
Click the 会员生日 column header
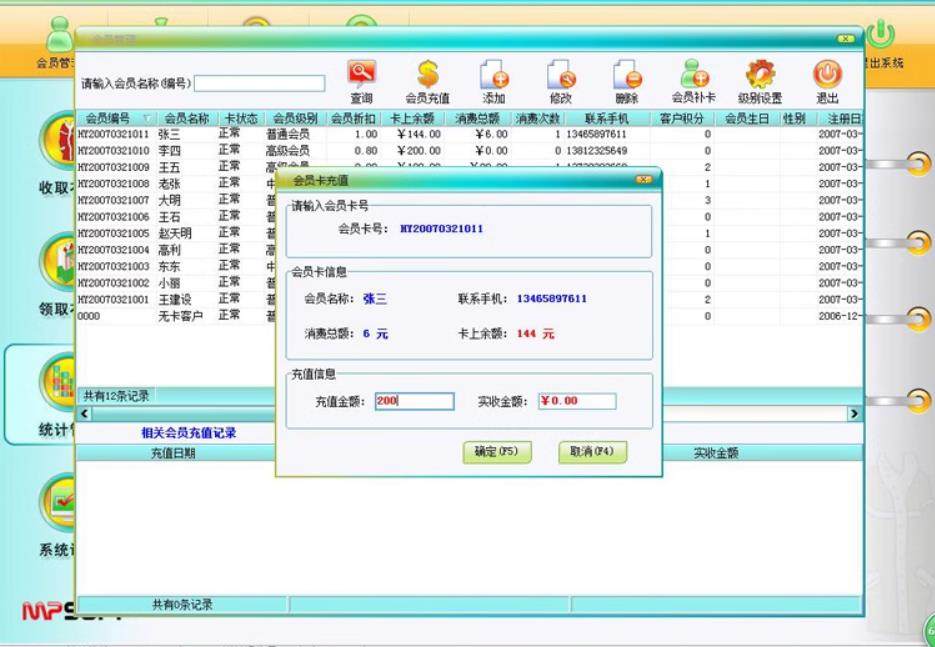coord(747,118)
